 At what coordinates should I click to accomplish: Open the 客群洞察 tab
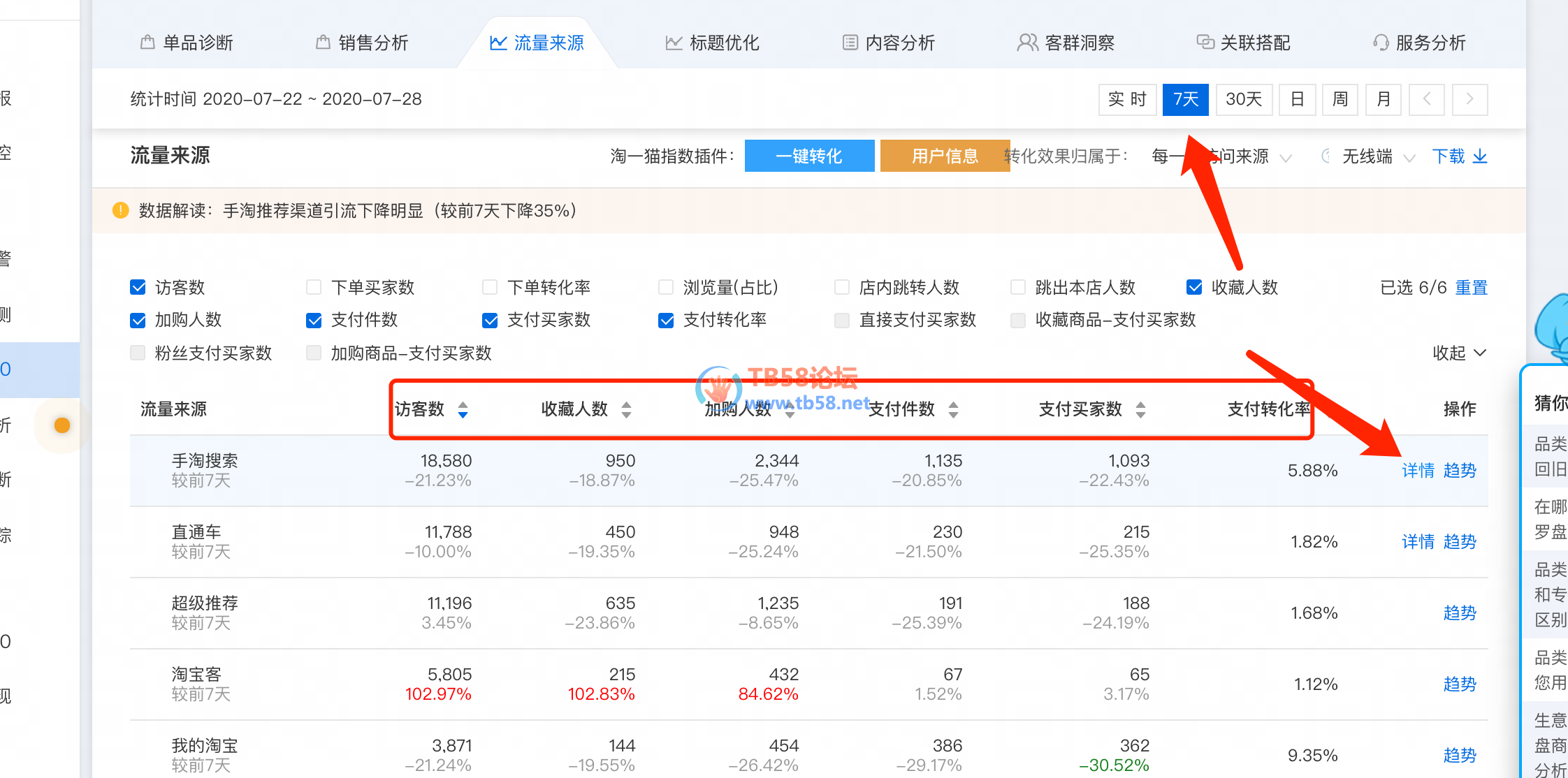pos(1066,43)
